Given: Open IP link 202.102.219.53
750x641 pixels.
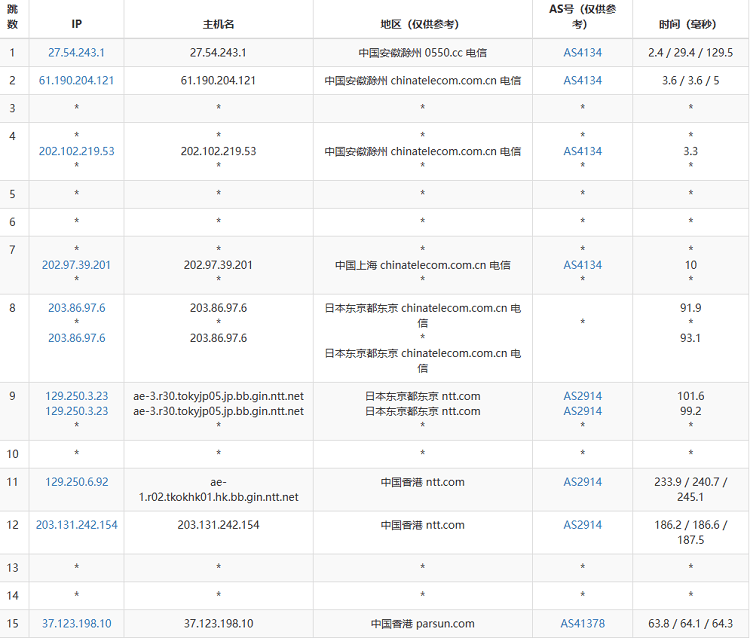Looking at the screenshot, I should pyautogui.click(x=77, y=151).
